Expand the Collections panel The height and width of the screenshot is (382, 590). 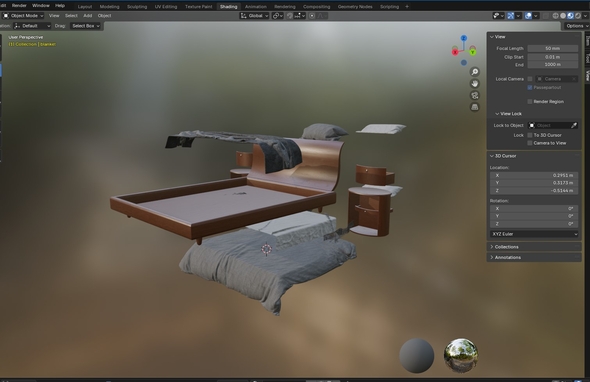coord(534,247)
